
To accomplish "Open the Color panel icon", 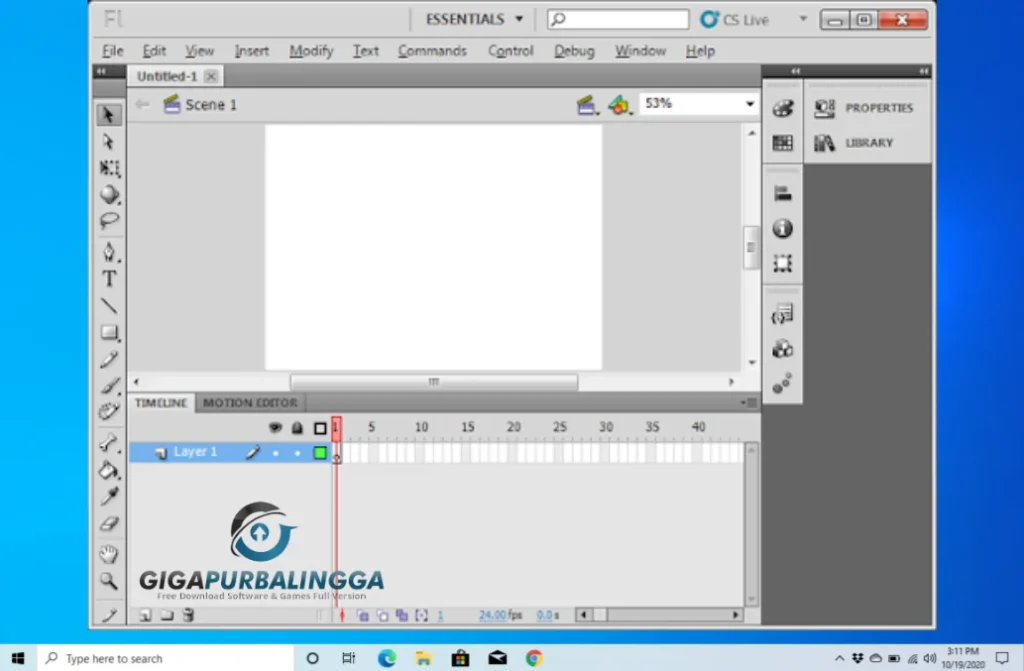I will (782, 107).
